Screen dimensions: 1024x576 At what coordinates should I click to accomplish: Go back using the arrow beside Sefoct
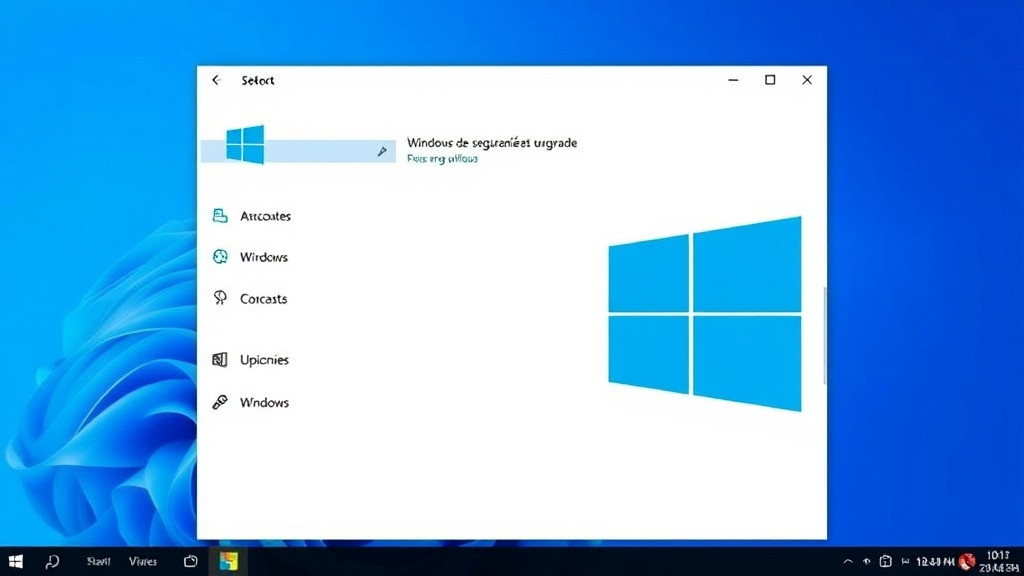(216, 80)
